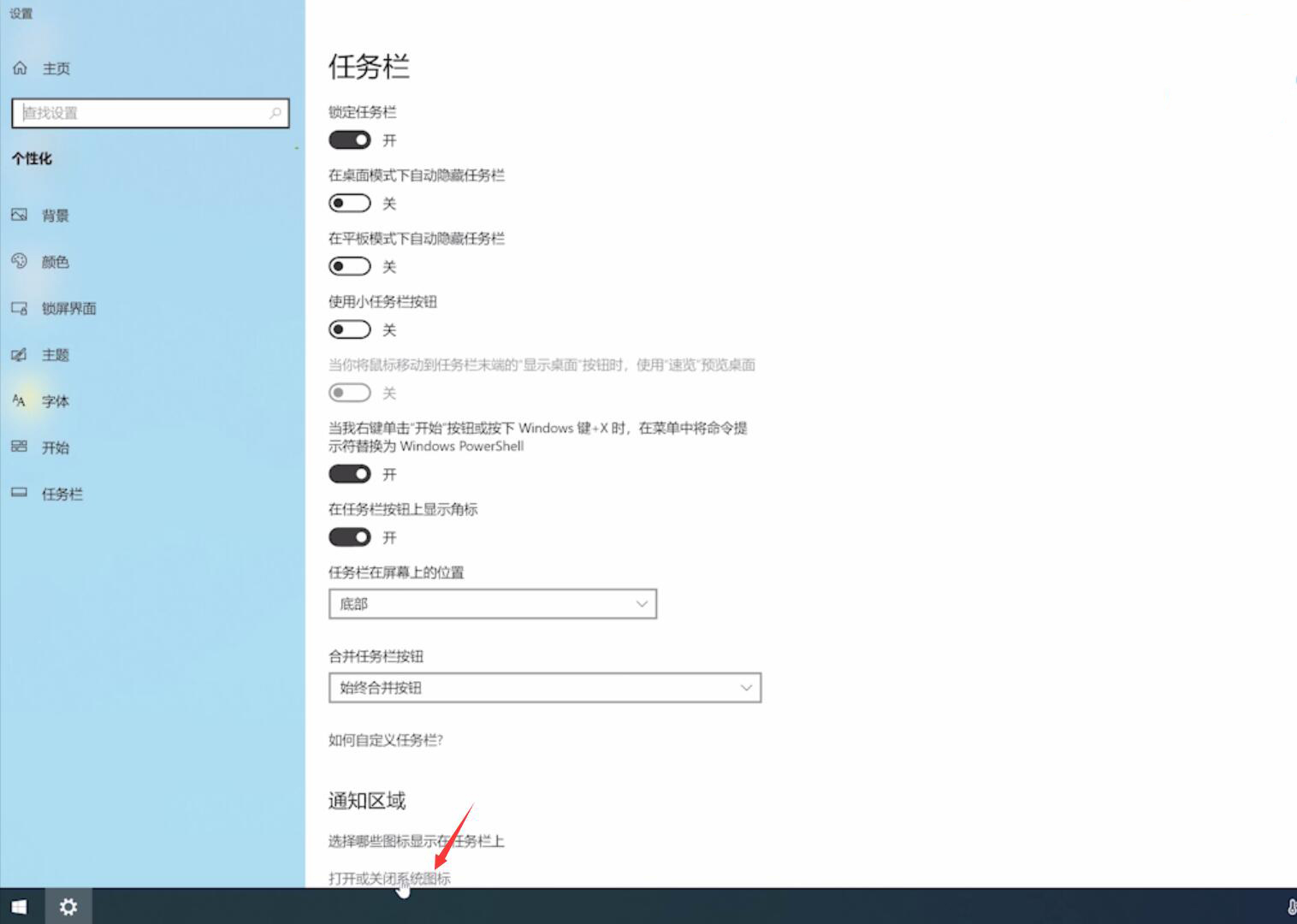Select 锁屏界面 in personalization menu
The height and width of the screenshot is (924, 1297).
[69, 308]
